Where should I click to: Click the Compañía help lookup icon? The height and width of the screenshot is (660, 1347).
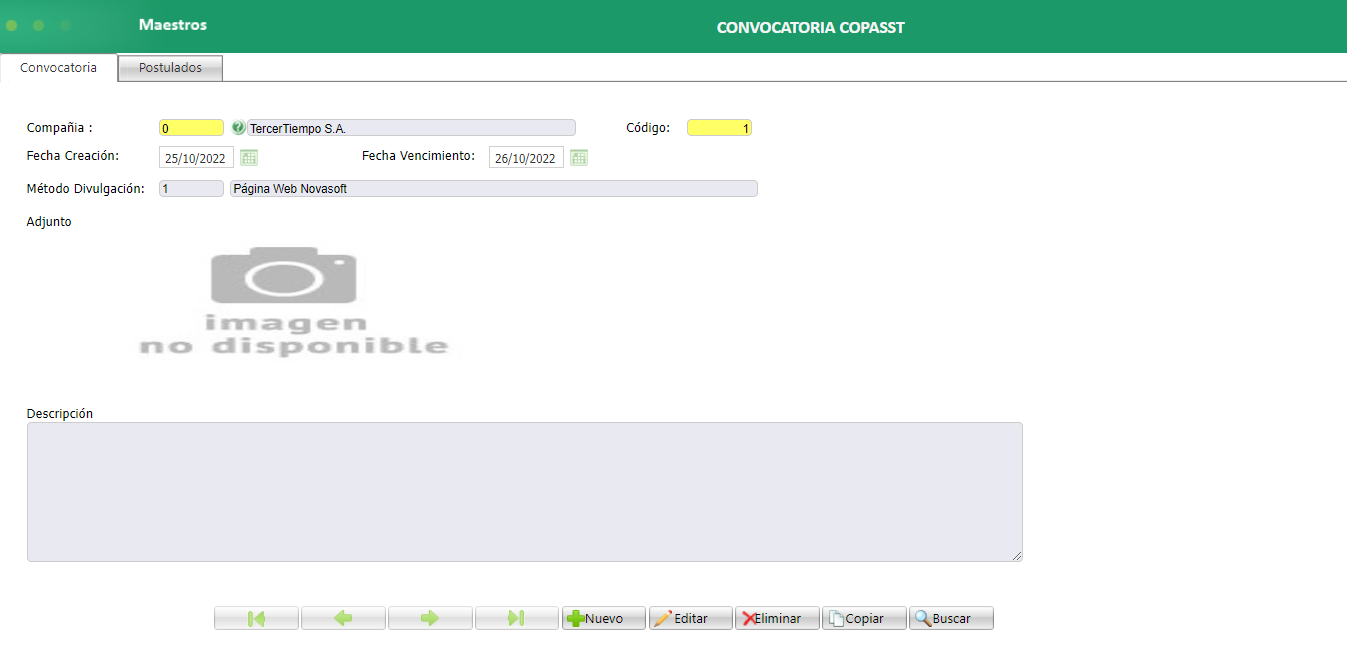(238, 128)
